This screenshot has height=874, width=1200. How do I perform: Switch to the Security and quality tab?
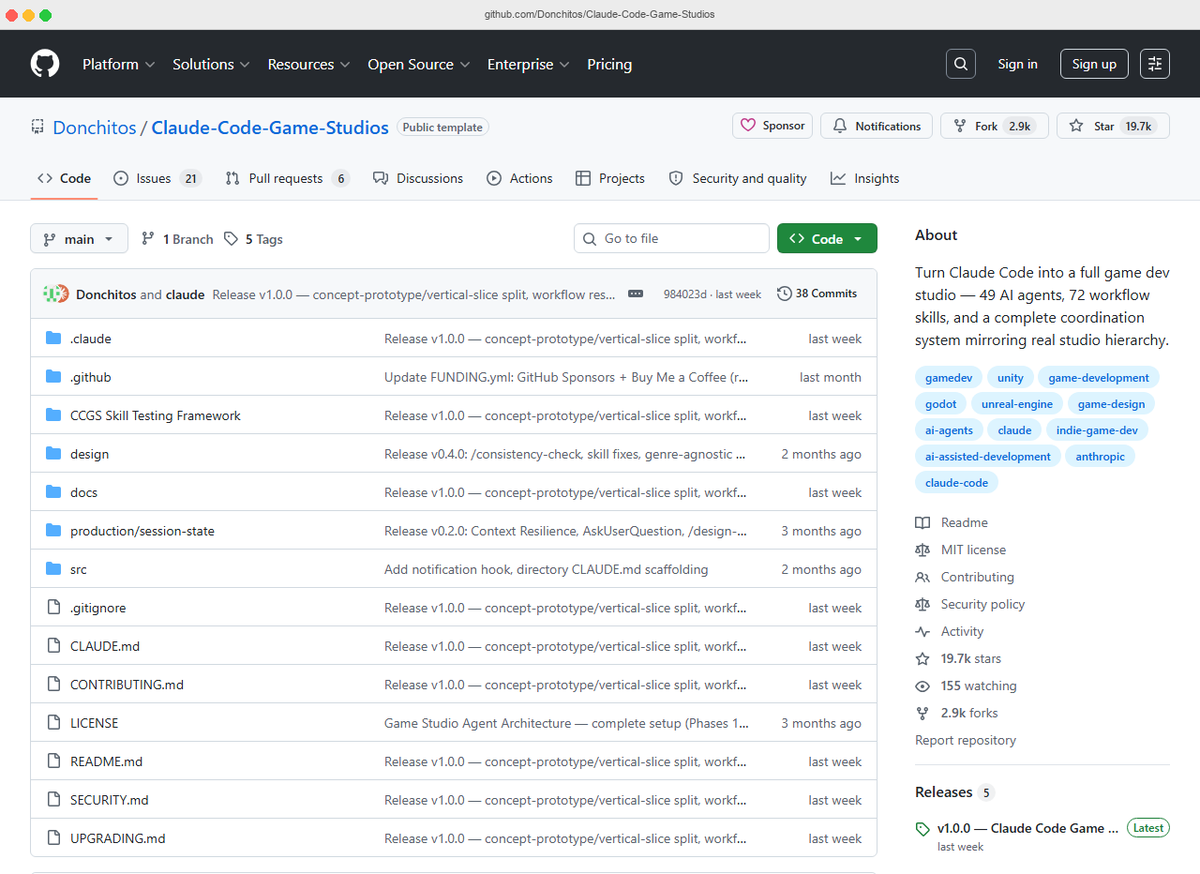point(737,178)
